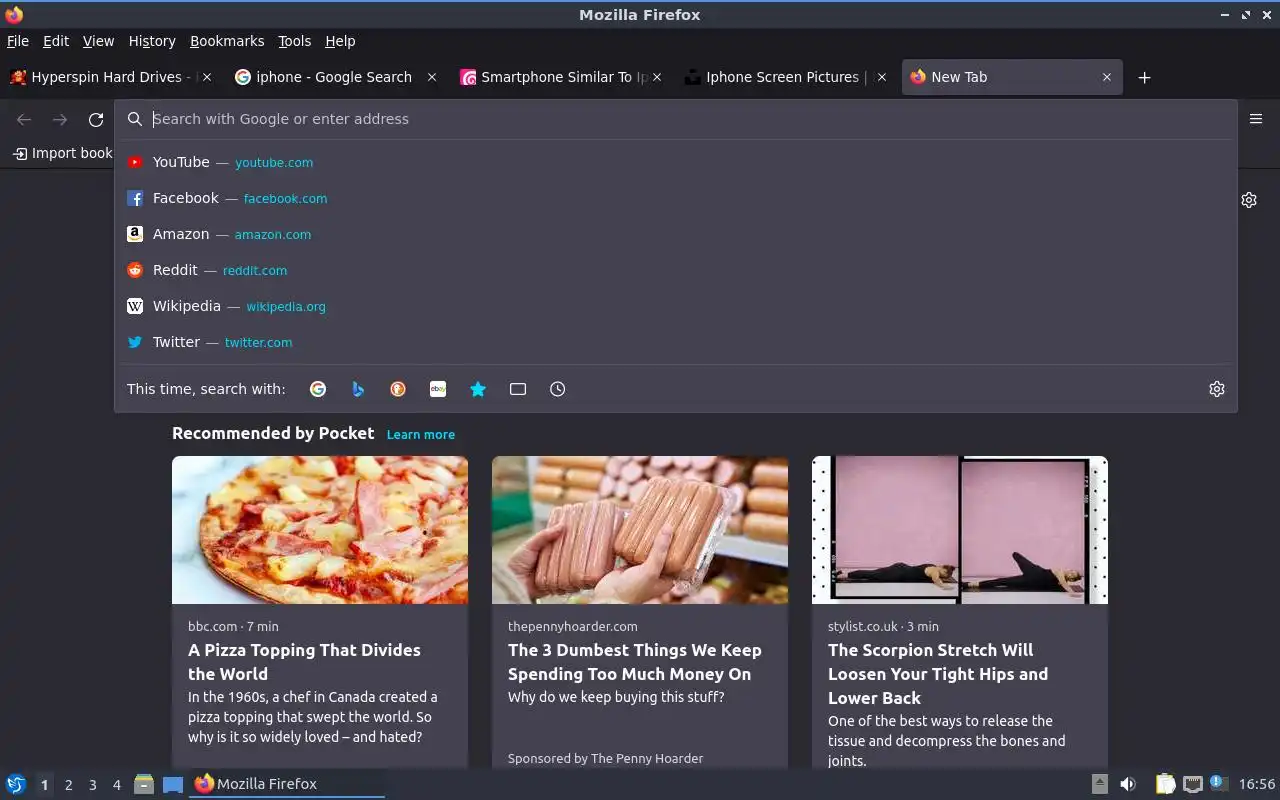
Task: Switch to workspace 2 in taskbar
Action: point(68,785)
